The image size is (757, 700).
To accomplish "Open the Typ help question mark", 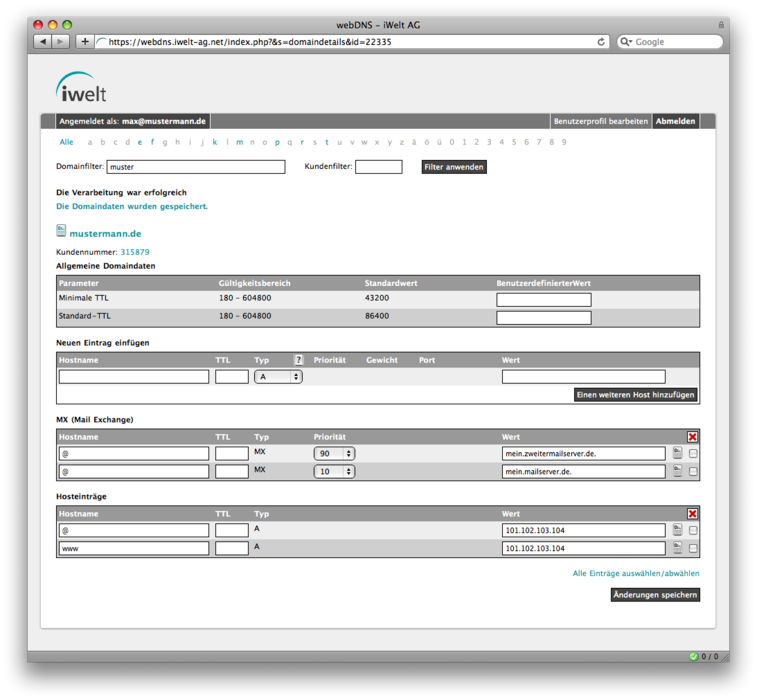I will 298,360.
